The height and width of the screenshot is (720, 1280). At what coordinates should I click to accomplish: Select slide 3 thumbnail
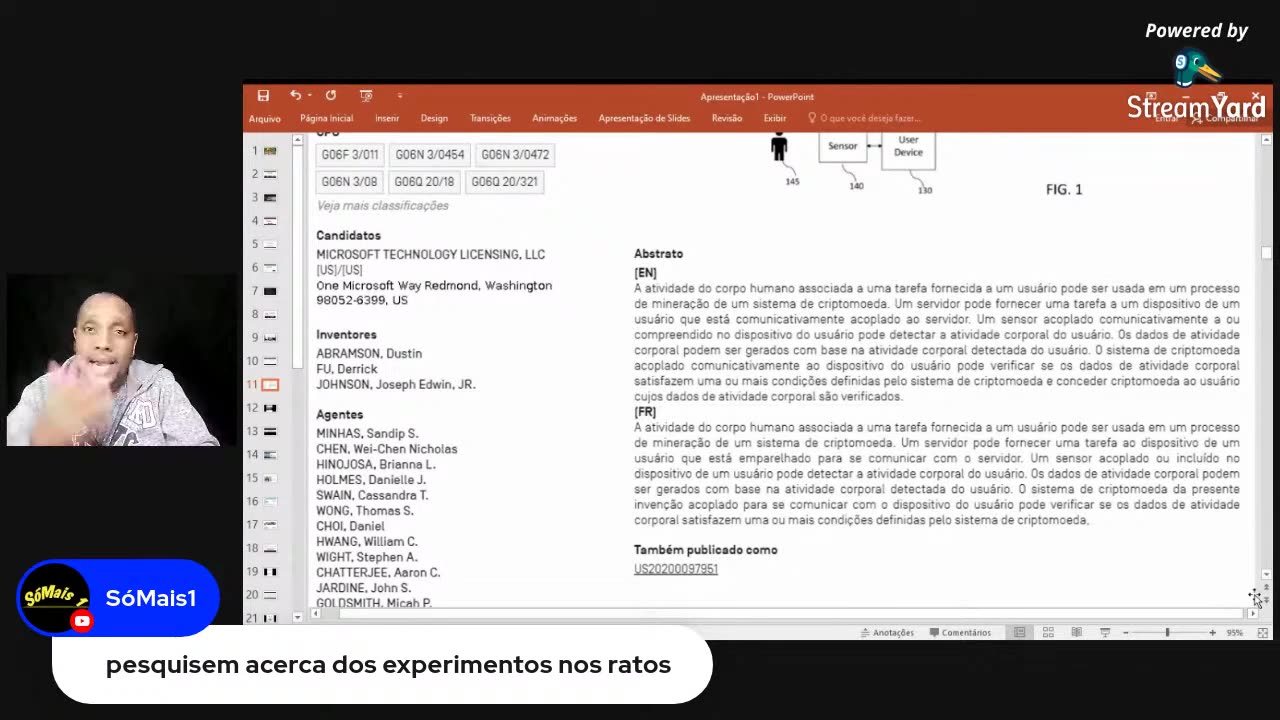click(x=270, y=198)
